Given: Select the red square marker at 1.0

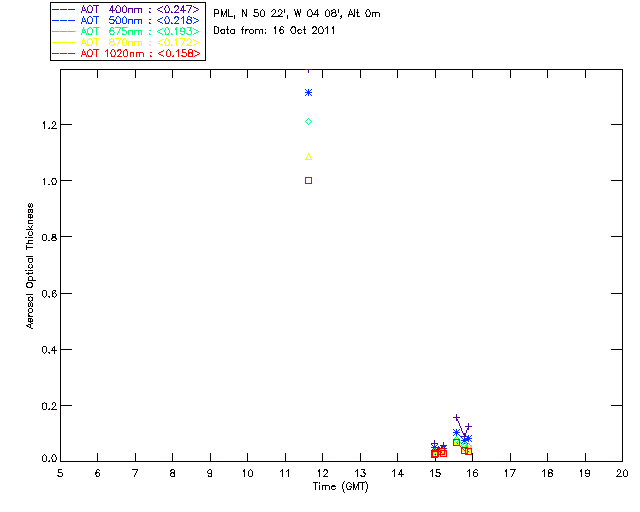Looking at the screenshot, I should [309, 180].
